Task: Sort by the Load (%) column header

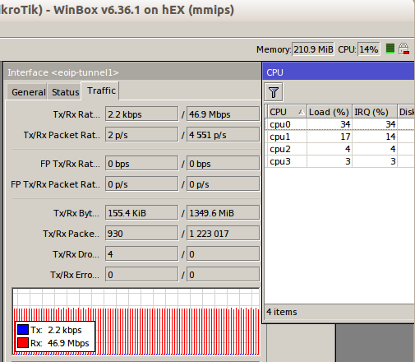Action: [x=329, y=112]
